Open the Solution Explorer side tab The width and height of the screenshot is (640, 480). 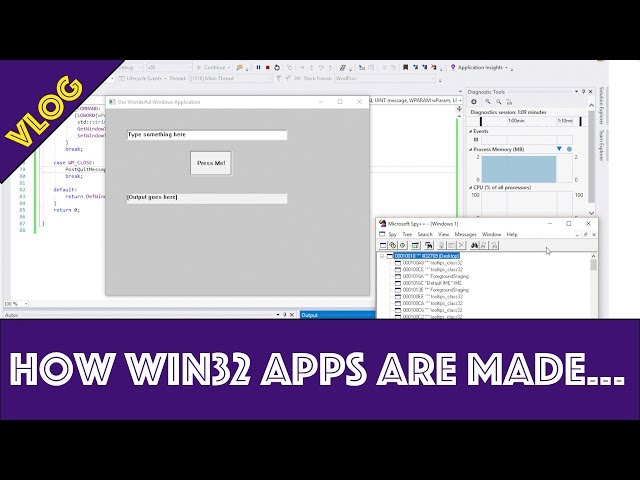point(601,106)
